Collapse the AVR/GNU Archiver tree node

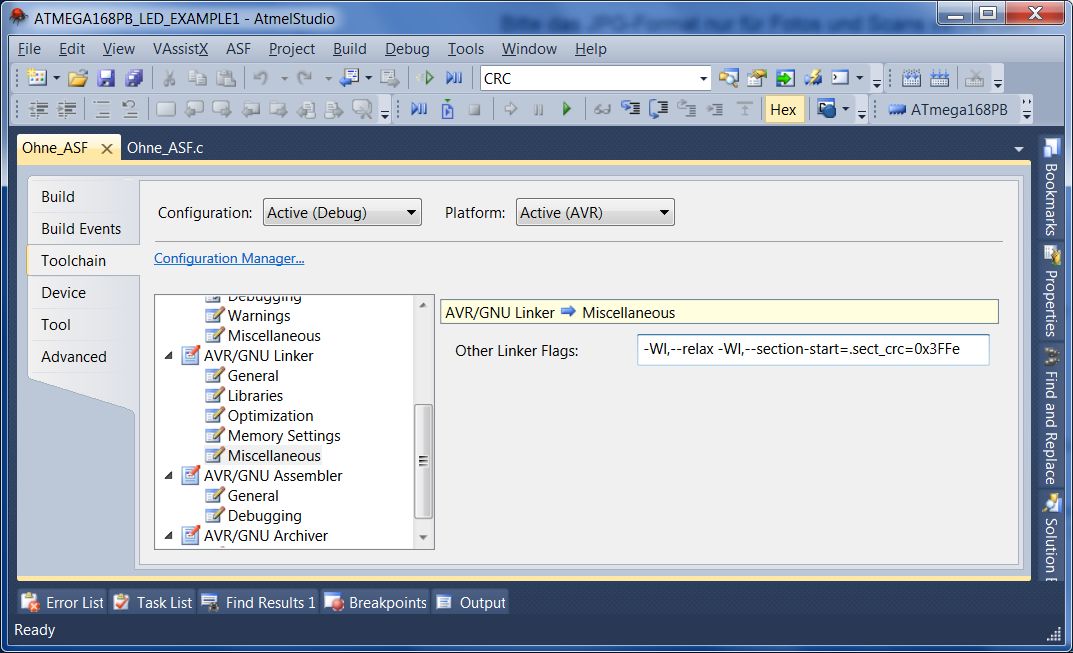pyautogui.click(x=168, y=536)
